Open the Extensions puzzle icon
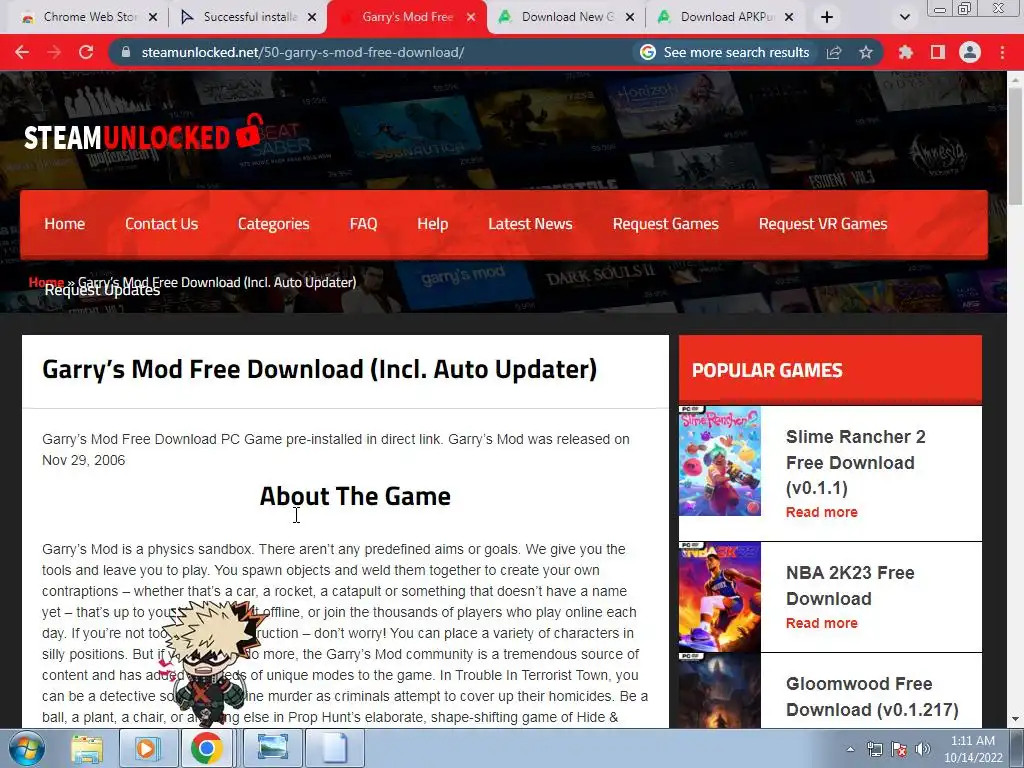 906,52
